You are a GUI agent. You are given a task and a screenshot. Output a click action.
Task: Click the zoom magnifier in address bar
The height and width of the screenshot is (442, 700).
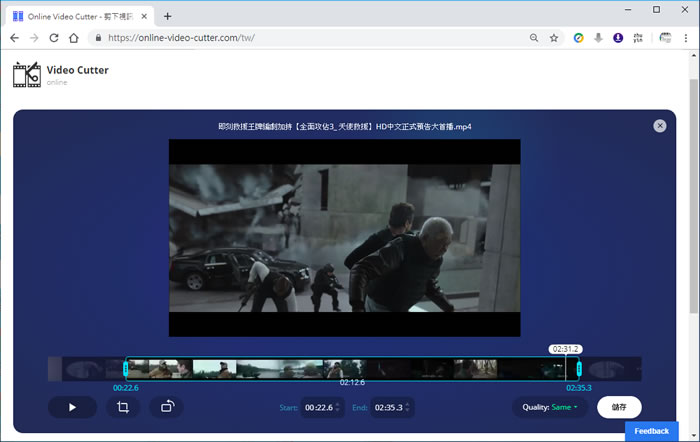click(534, 38)
